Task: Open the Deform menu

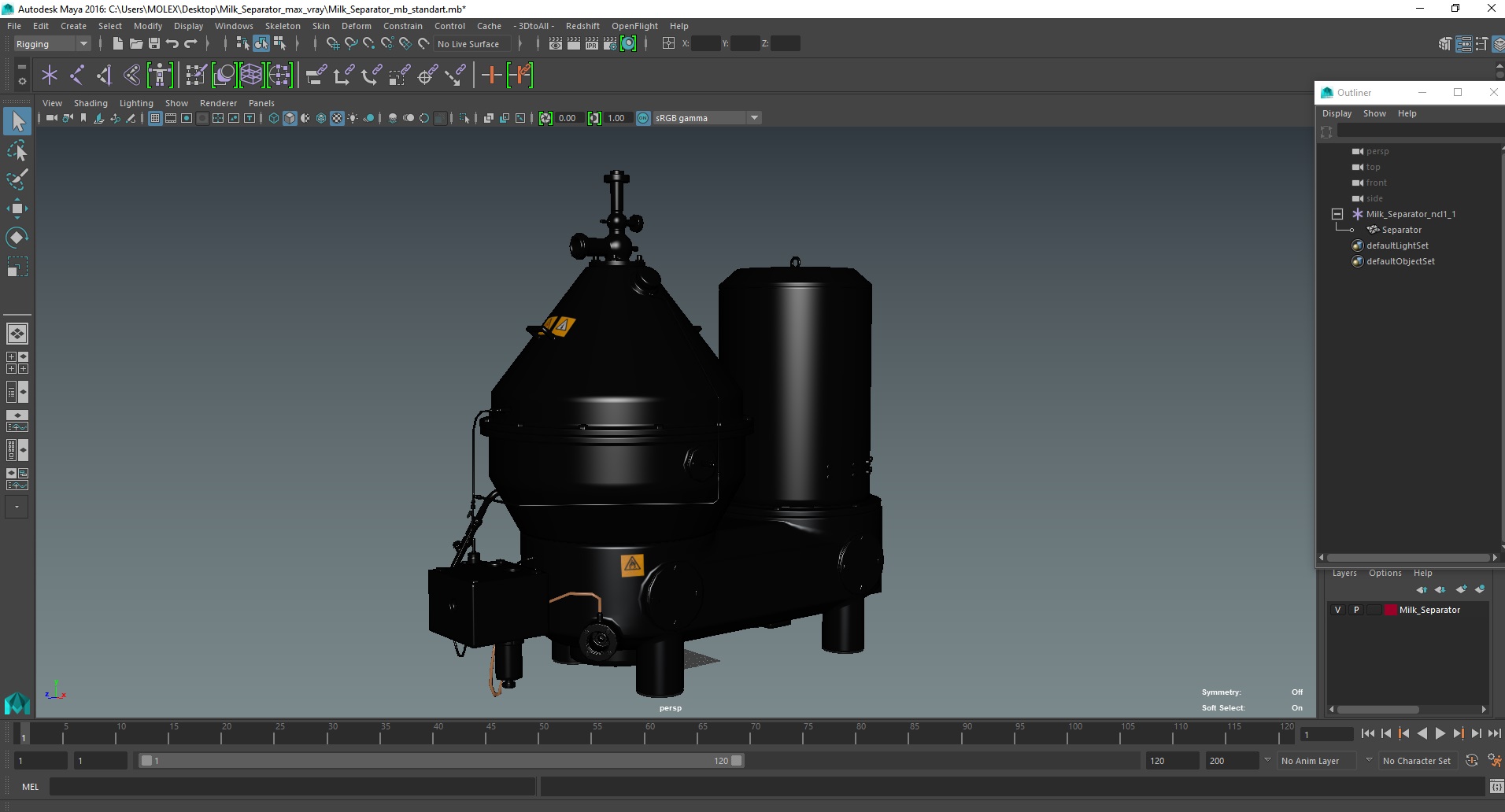Action: point(356,26)
